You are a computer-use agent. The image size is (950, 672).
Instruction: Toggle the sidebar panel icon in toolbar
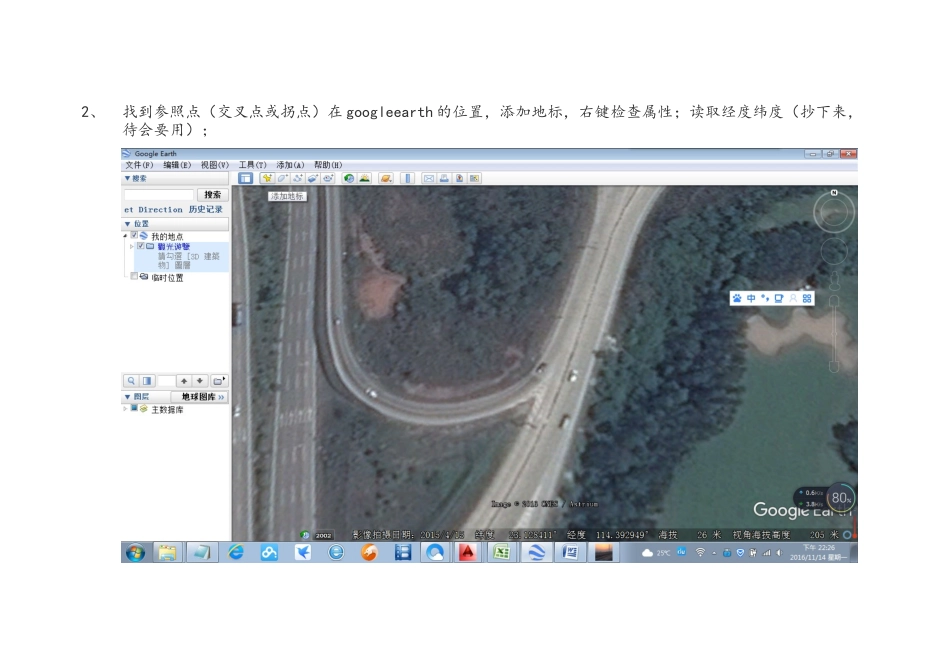coord(245,178)
